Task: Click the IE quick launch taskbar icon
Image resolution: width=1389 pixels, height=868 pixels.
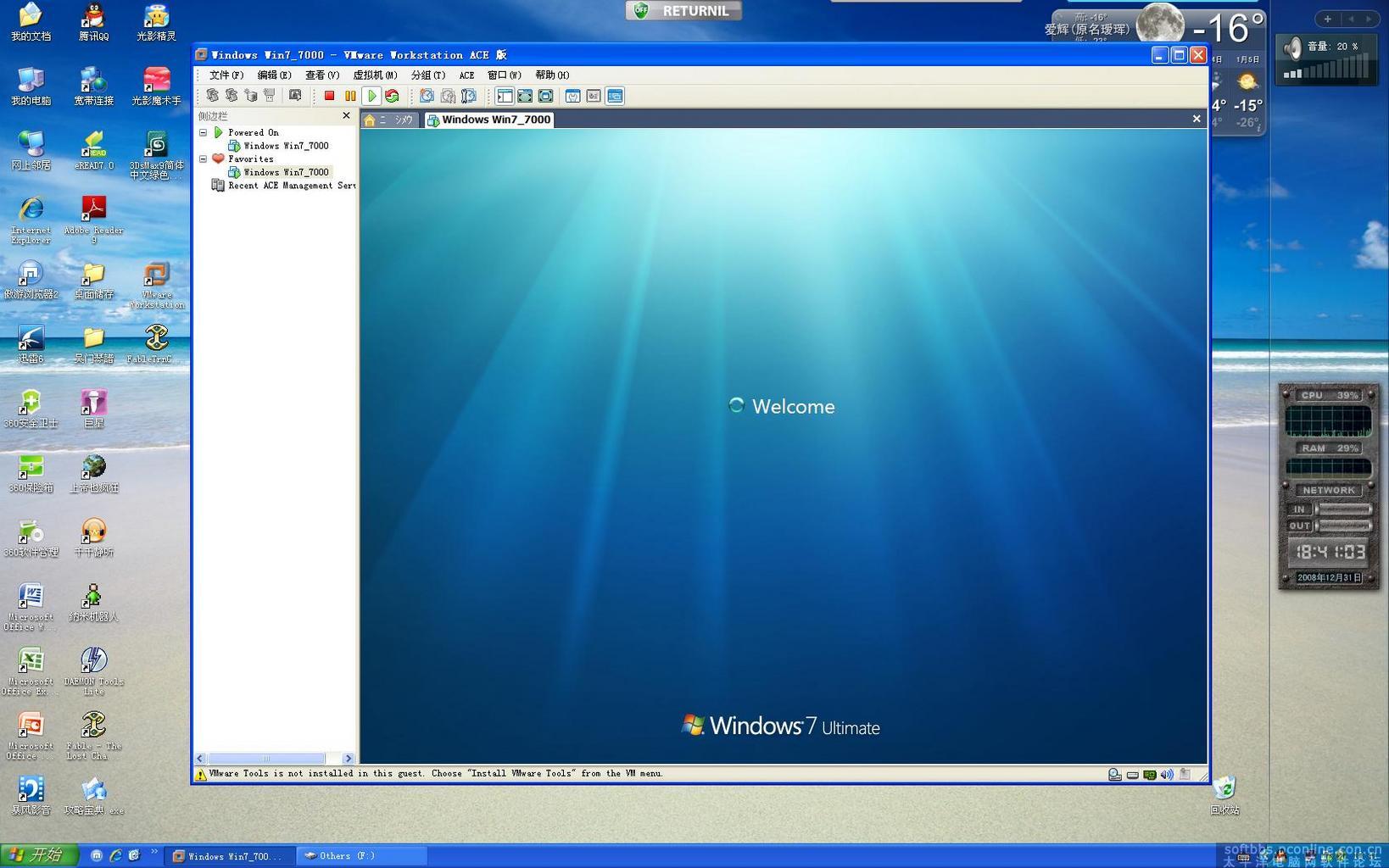Action: (115, 856)
